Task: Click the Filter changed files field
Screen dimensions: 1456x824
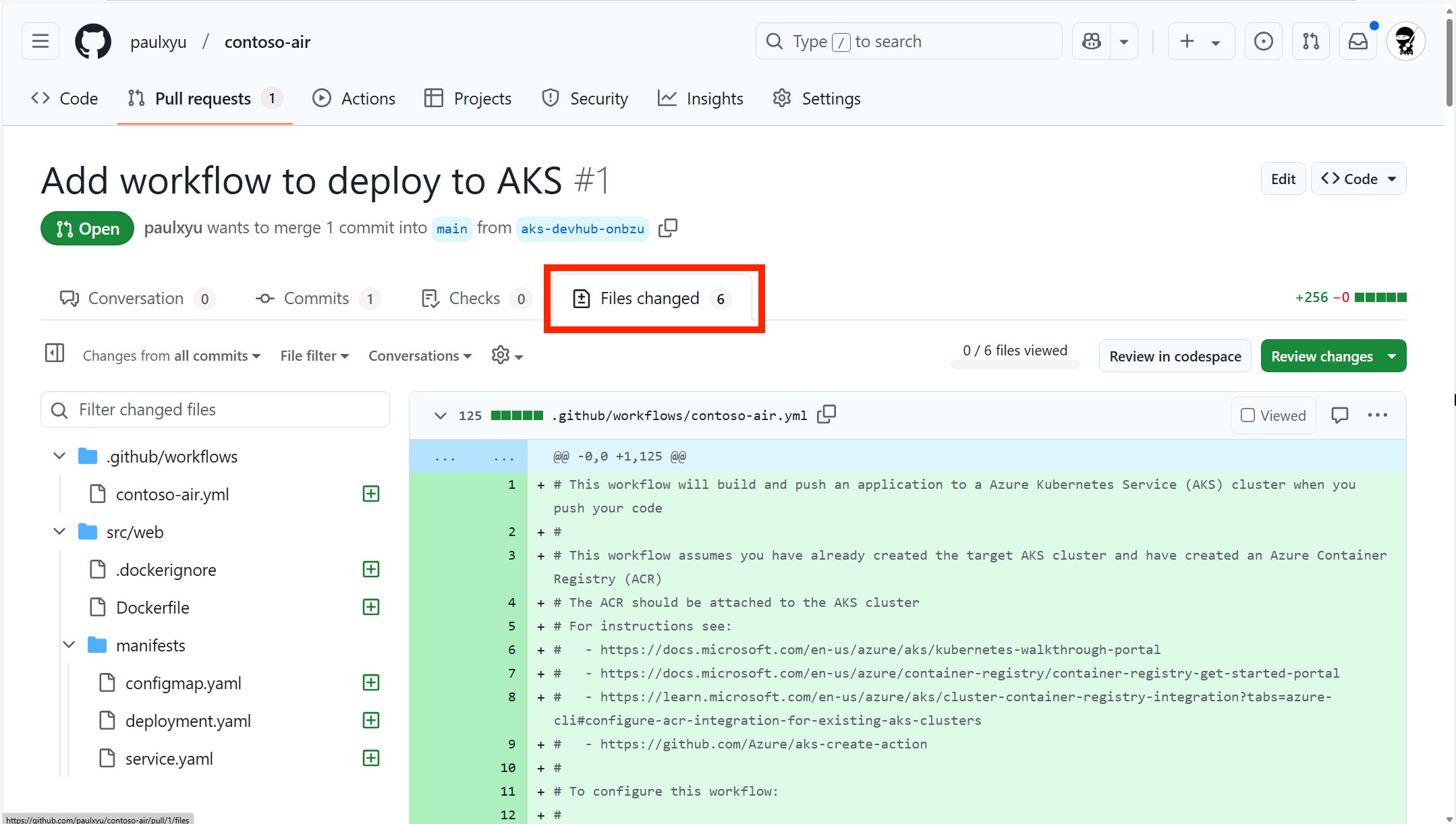Action: (x=215, y=409)
